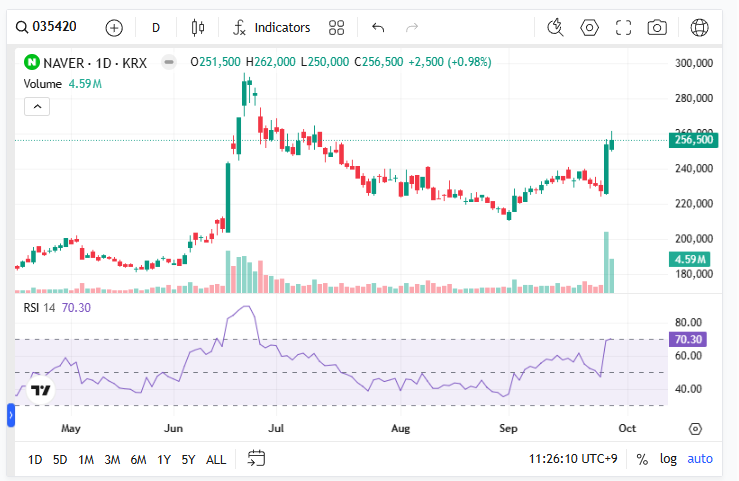Open time axis settings gear icon
Image resolution: width=739 pixels, height=481 pixels.
(x=695, y=429)
